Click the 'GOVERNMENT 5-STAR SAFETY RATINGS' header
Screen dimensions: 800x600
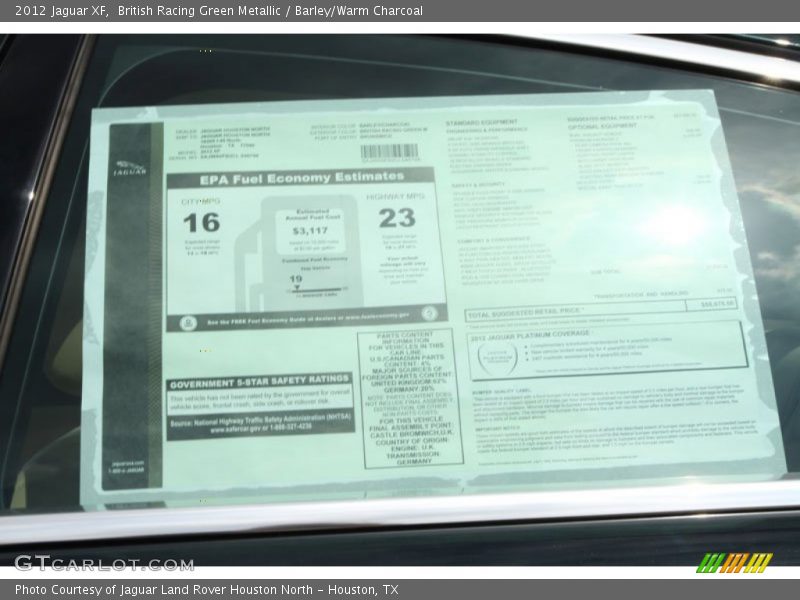click(260, 381)
